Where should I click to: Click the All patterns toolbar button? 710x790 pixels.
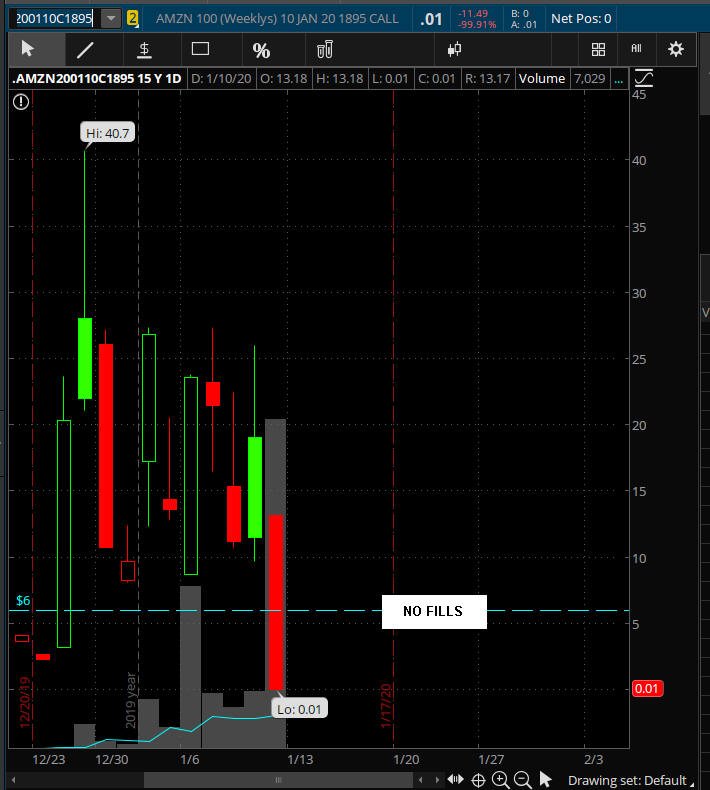636,48
